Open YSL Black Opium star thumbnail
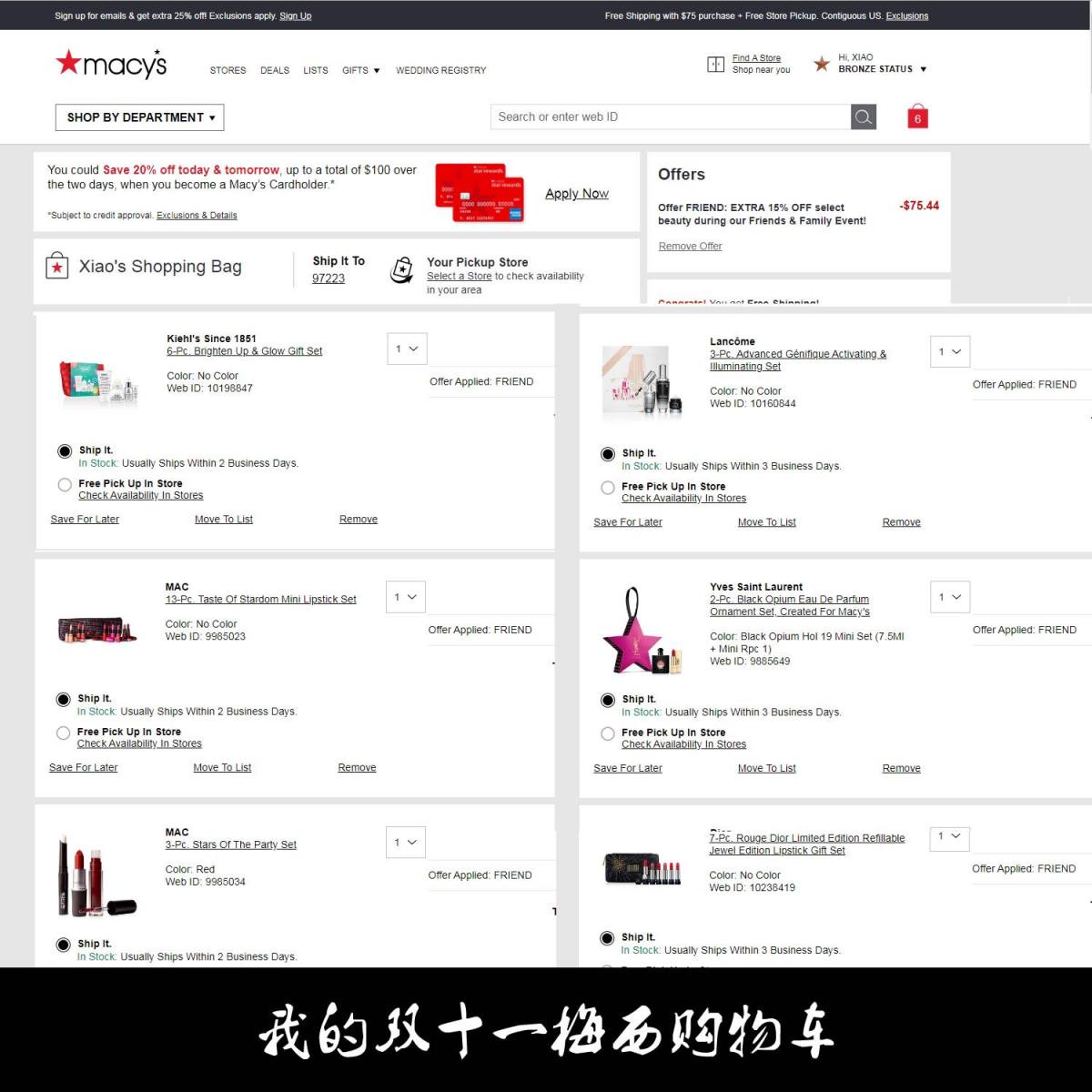 pos(641,631)
